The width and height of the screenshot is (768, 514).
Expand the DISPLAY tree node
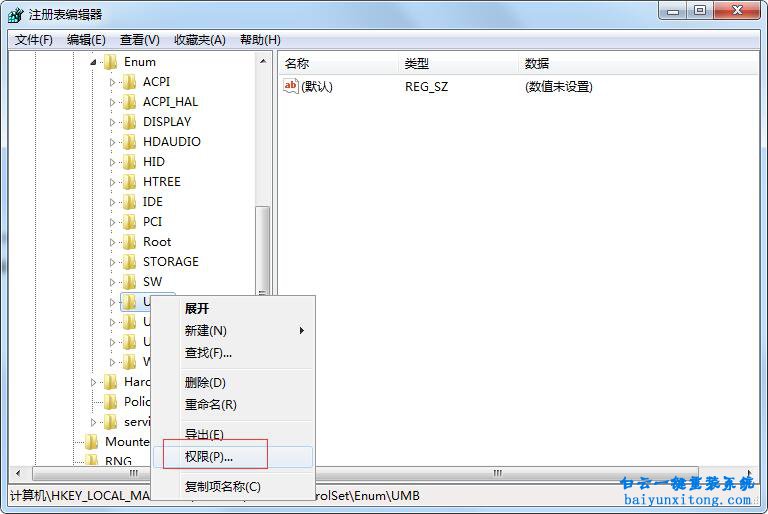(x=112, y=122)
